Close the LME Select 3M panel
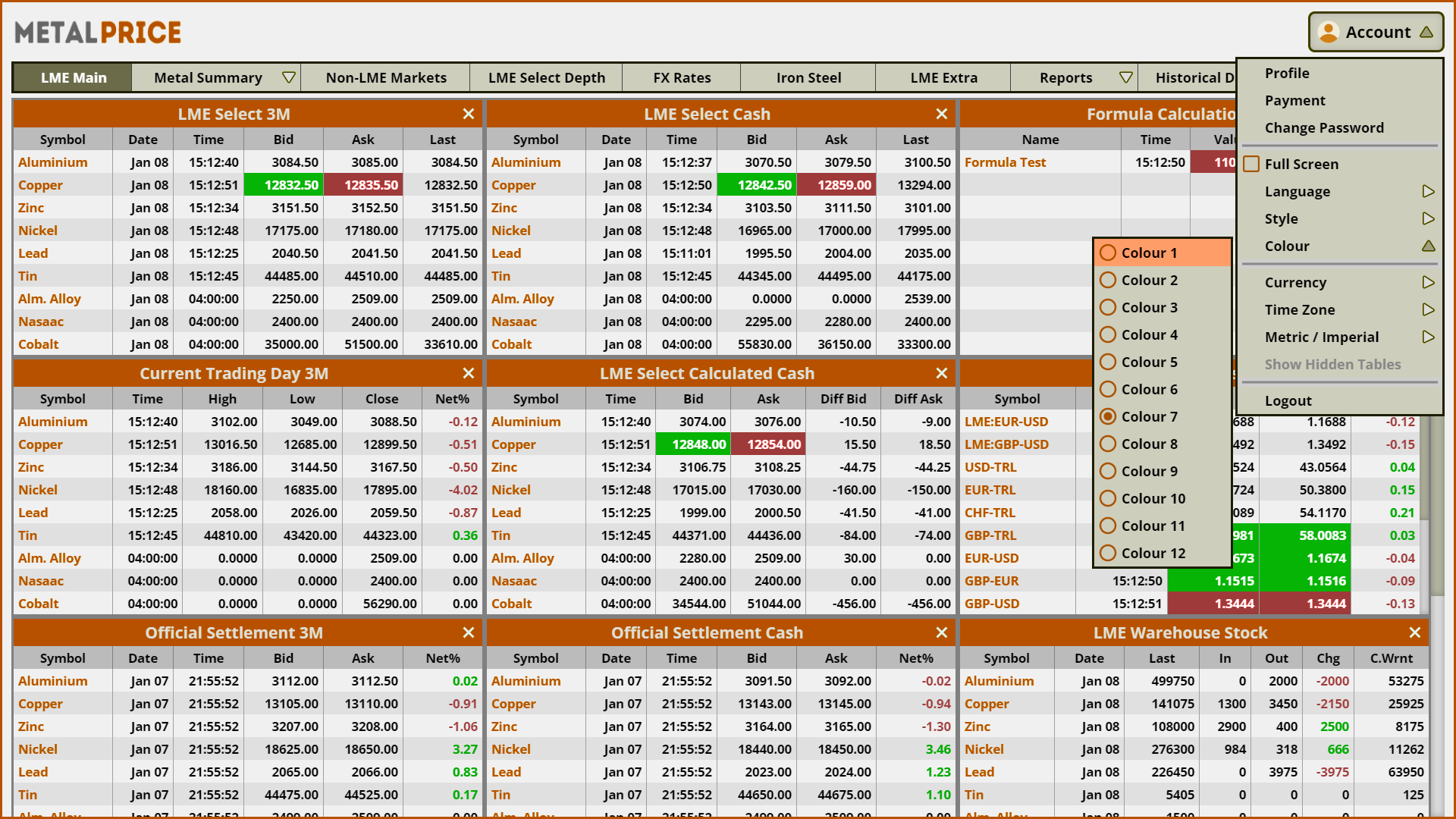 coord(469,114)
